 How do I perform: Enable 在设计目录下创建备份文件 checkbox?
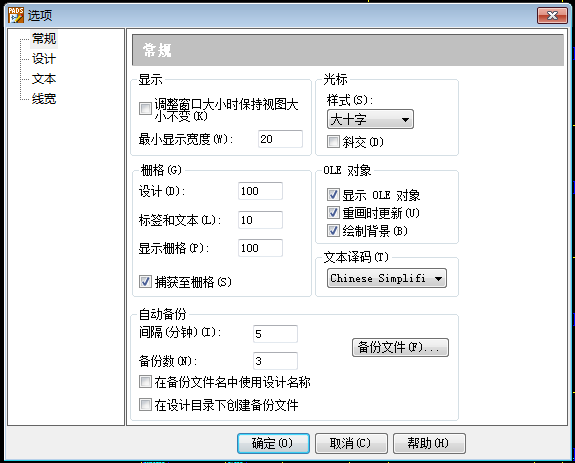145,405
